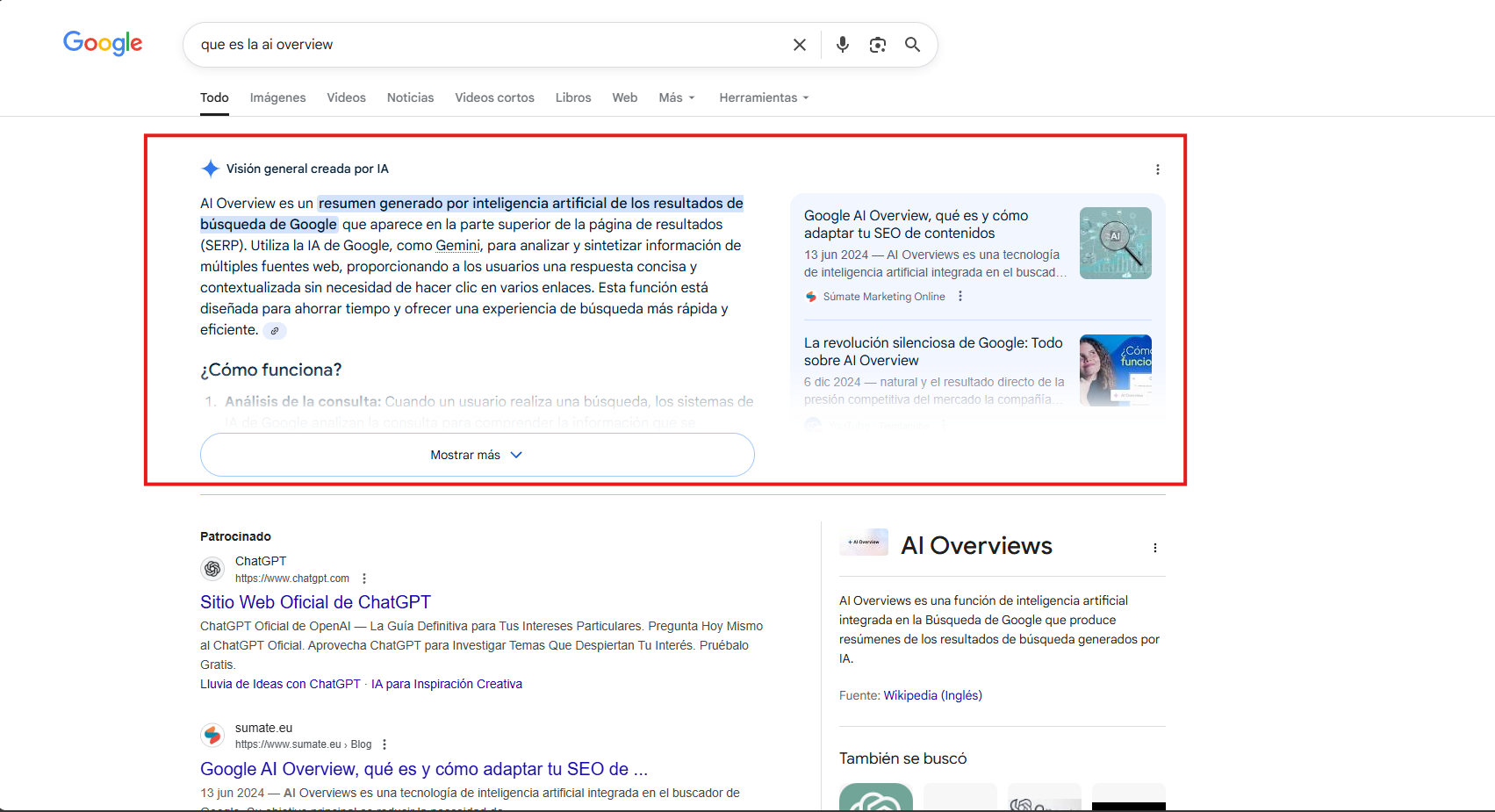Click thumbnail of 'La revolución silenciosa' article
This screenshot has height=812, width=1495.
pos(1116,370)
